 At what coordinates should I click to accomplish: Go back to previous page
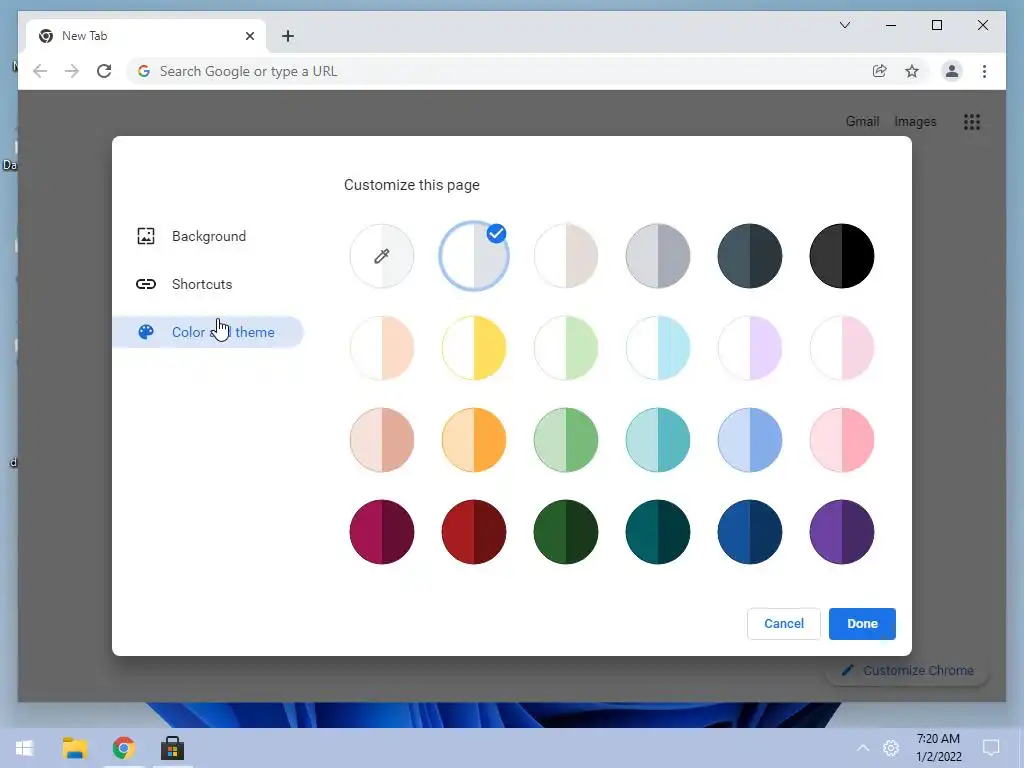(x=40, y=71)
